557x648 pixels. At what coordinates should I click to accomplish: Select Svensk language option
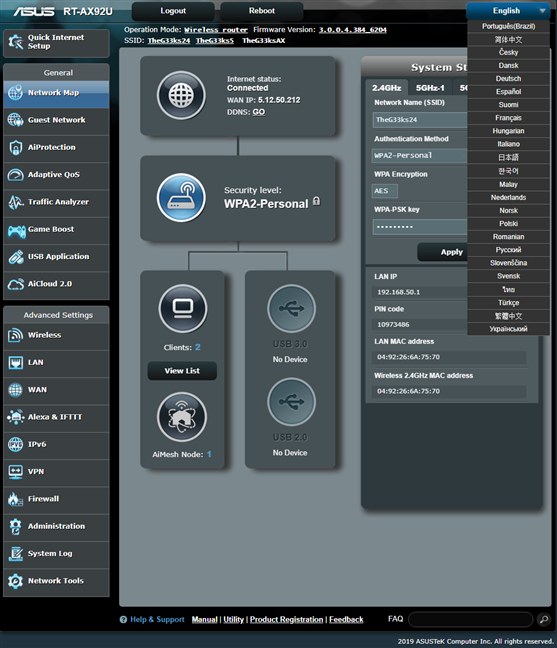[508, 276]
